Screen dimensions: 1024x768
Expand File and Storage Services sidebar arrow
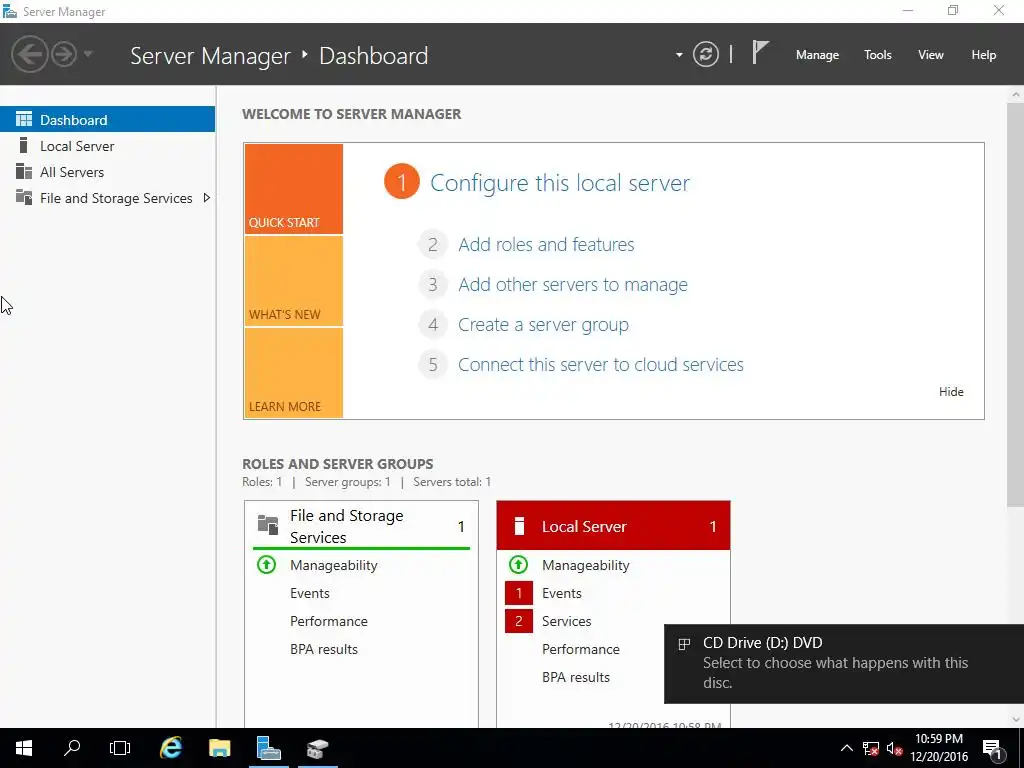pos(206,198)
